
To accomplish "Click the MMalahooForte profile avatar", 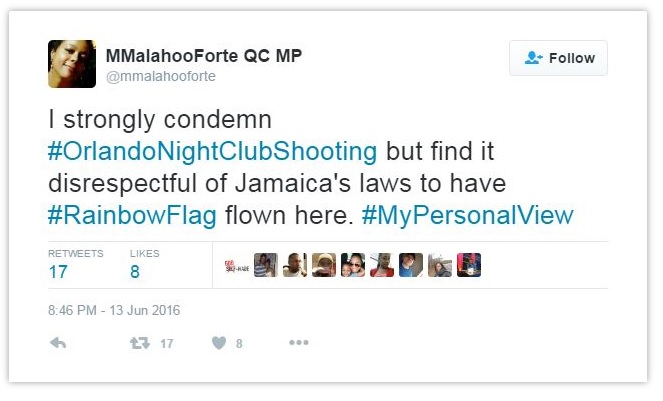I will [x=72, y=64].
